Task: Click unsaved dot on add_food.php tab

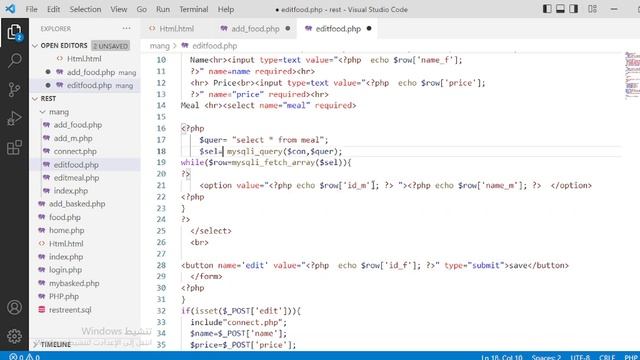Action: 288,29
